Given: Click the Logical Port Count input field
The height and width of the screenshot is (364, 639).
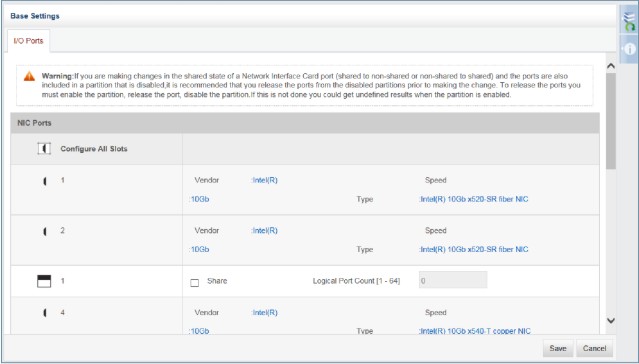Looking at the screenshot, I should [x=453, y=280].
